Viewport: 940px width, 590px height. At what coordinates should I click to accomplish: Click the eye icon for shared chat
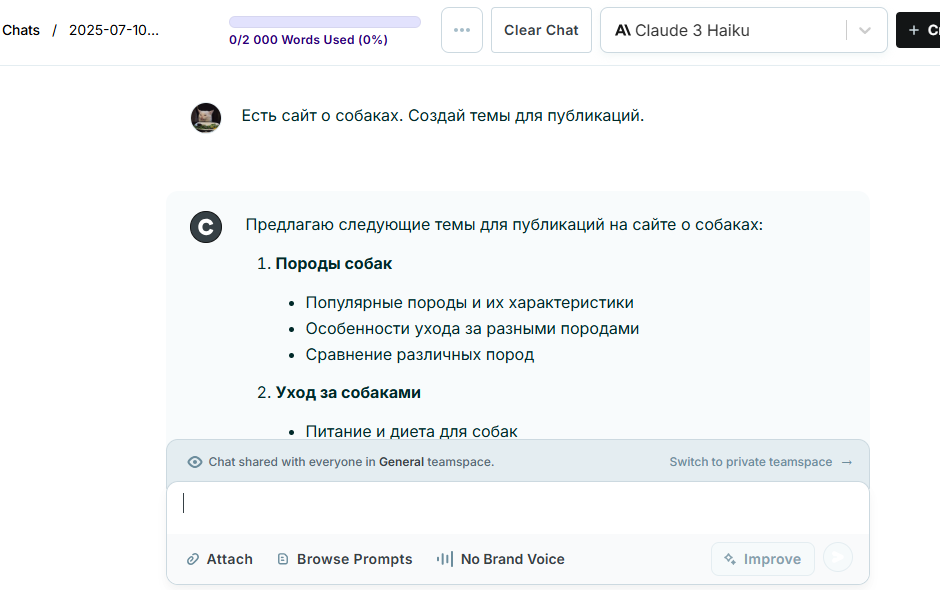195,462
